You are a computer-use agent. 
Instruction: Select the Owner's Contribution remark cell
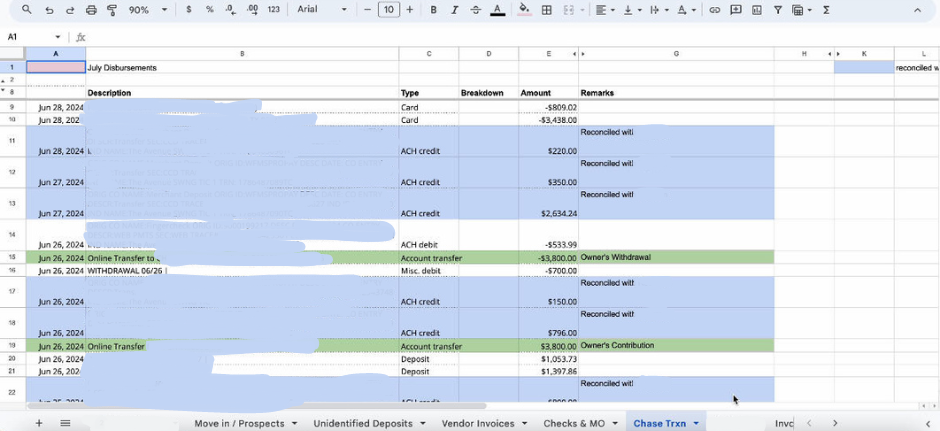coord(676,346)
